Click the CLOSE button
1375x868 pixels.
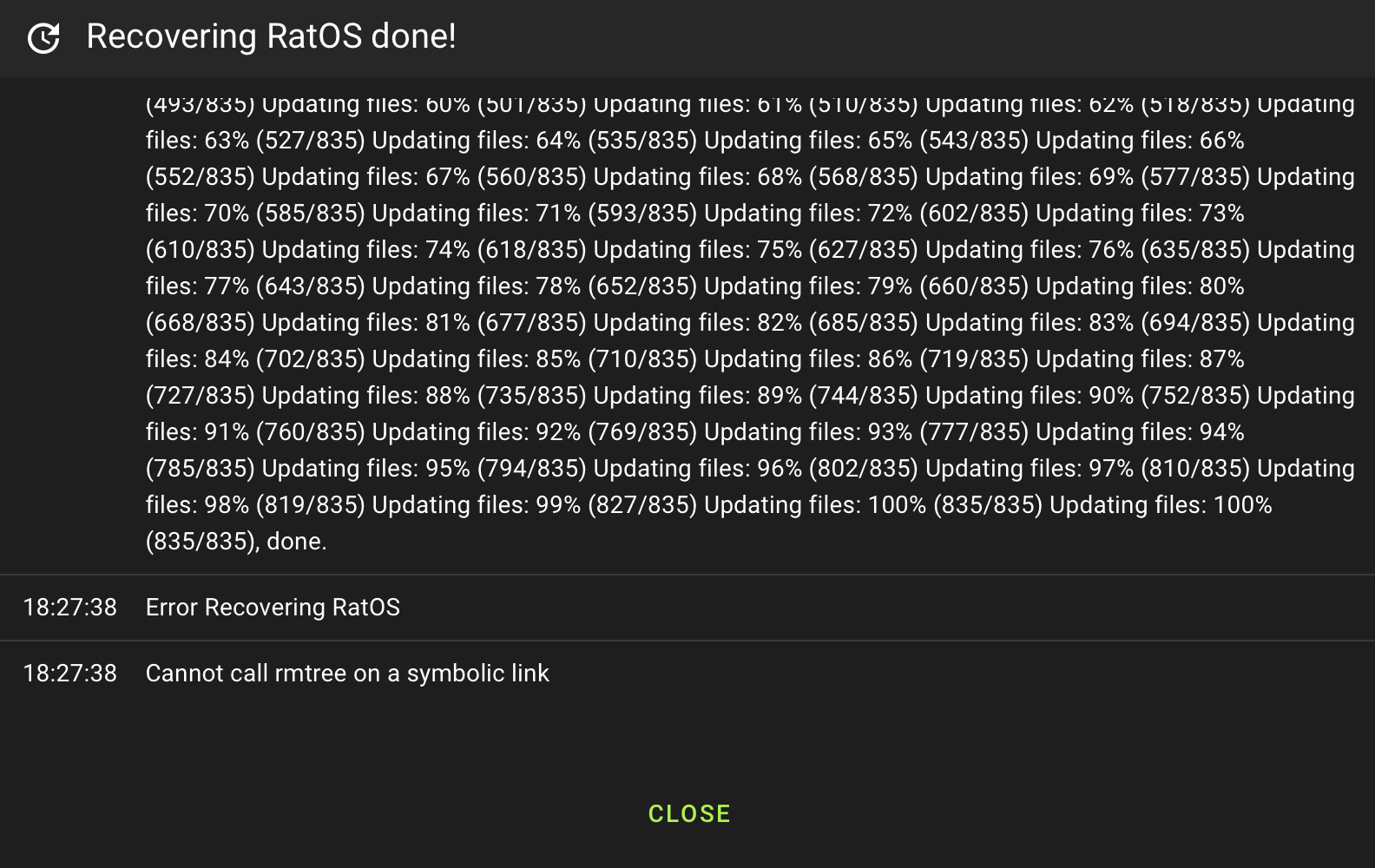689,813
